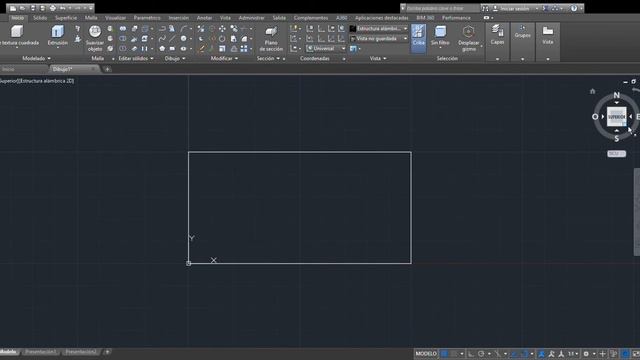Expand the Modificar panel

(224, 59)
